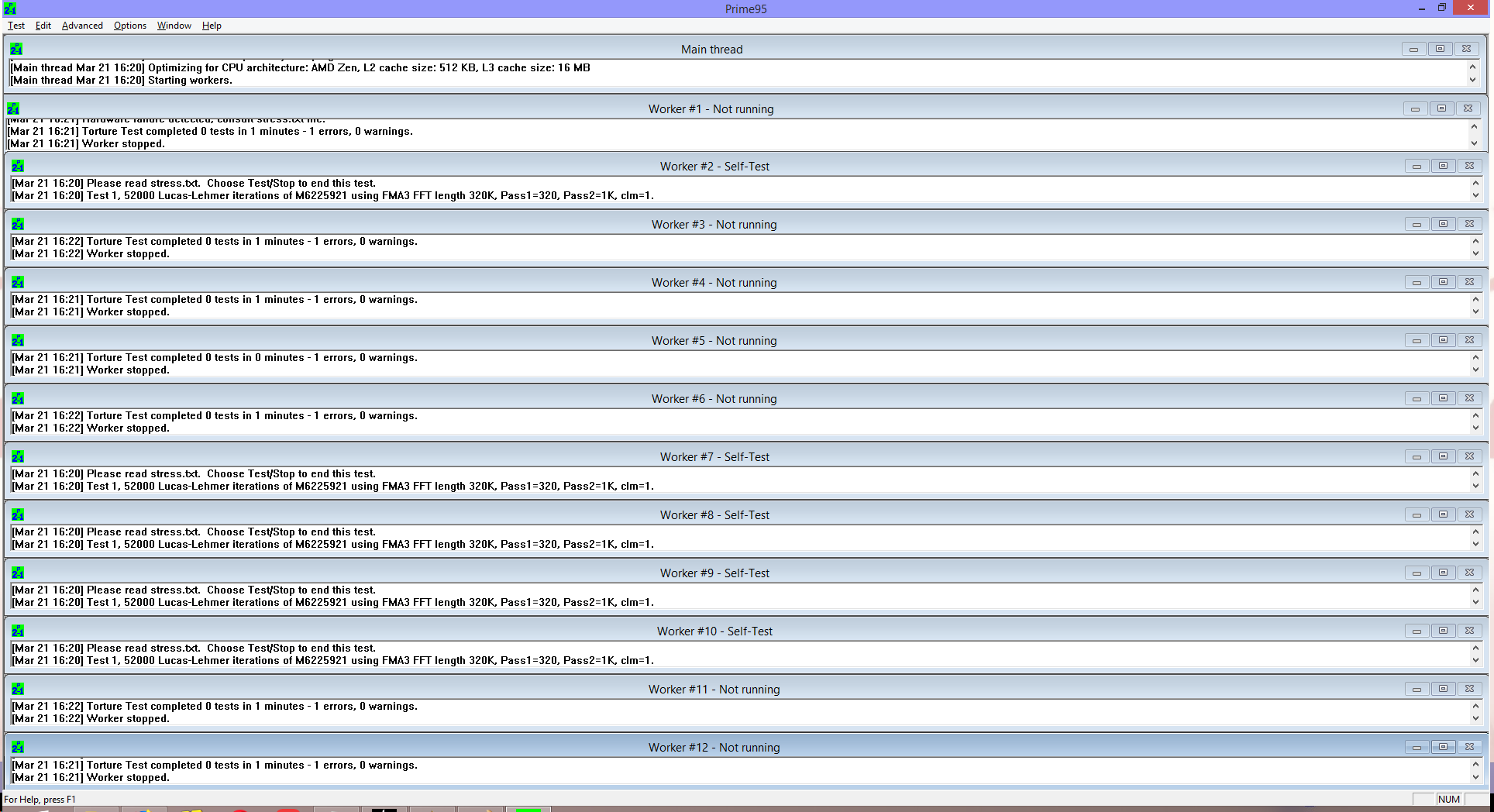Click the Worker #9 window icon

pos(18,573)
